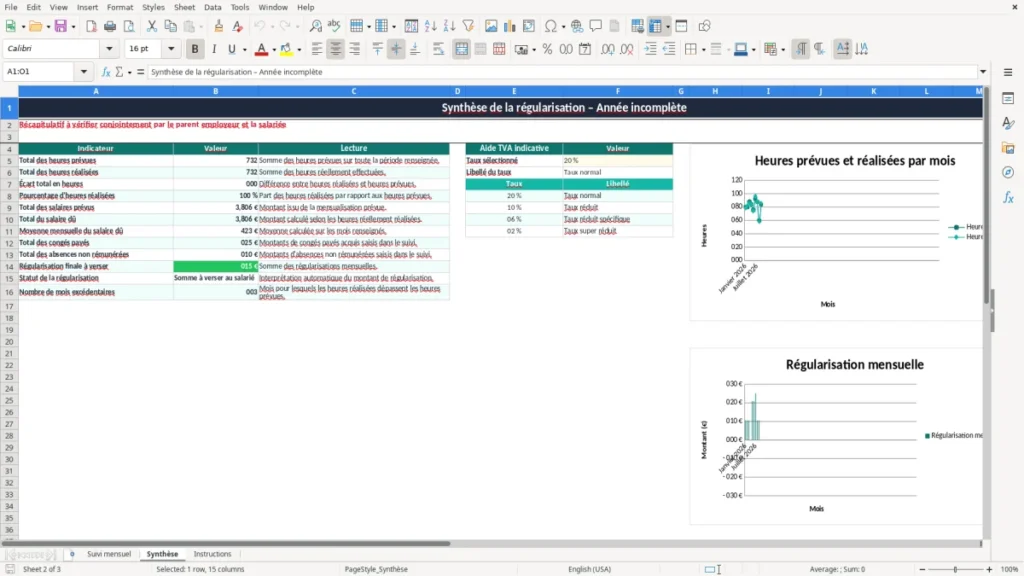
Task: Open the Font Size dropdown
Action: coord(171,48)
